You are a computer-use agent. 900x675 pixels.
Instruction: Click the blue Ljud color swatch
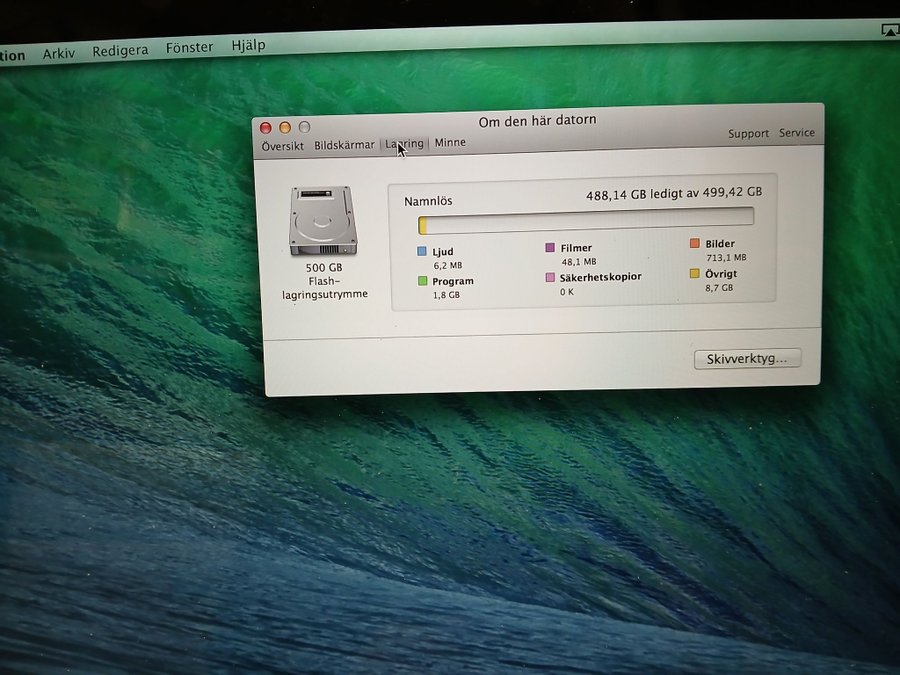pyautogui.click(x=423, y=252)
